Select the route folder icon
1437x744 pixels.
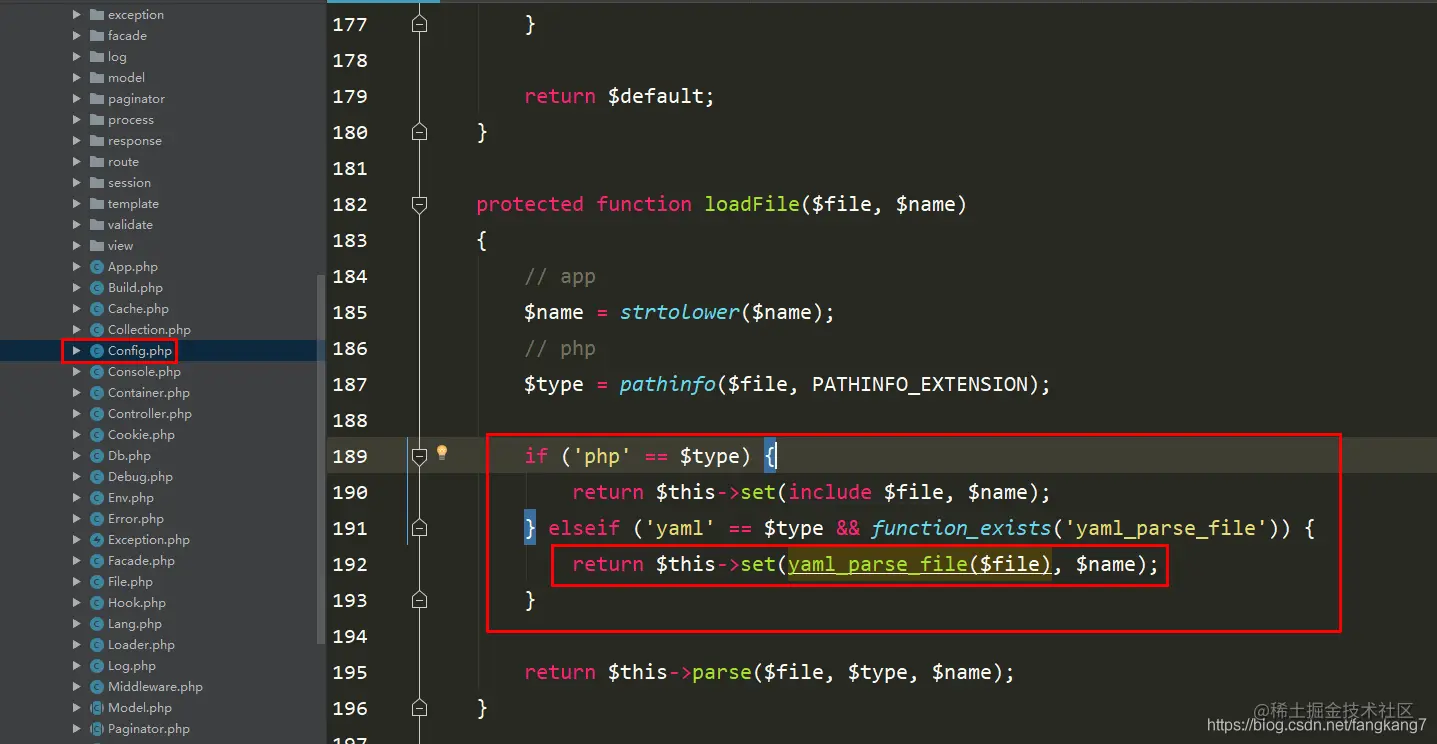point(97,162)
